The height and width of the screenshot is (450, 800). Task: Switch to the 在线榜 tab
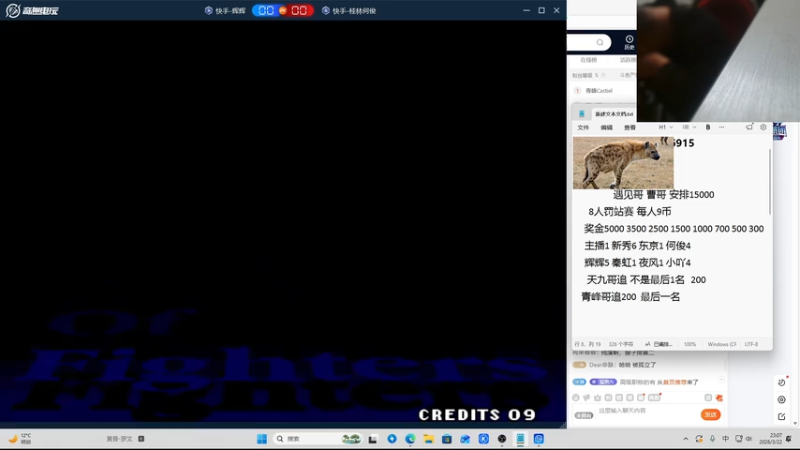[x=588, y=60]
